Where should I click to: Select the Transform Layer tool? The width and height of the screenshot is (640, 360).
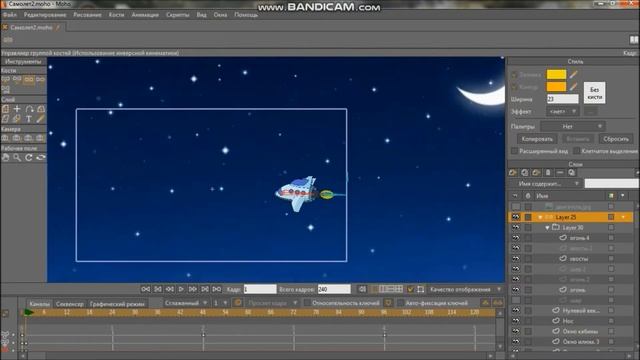pos(5,109)
